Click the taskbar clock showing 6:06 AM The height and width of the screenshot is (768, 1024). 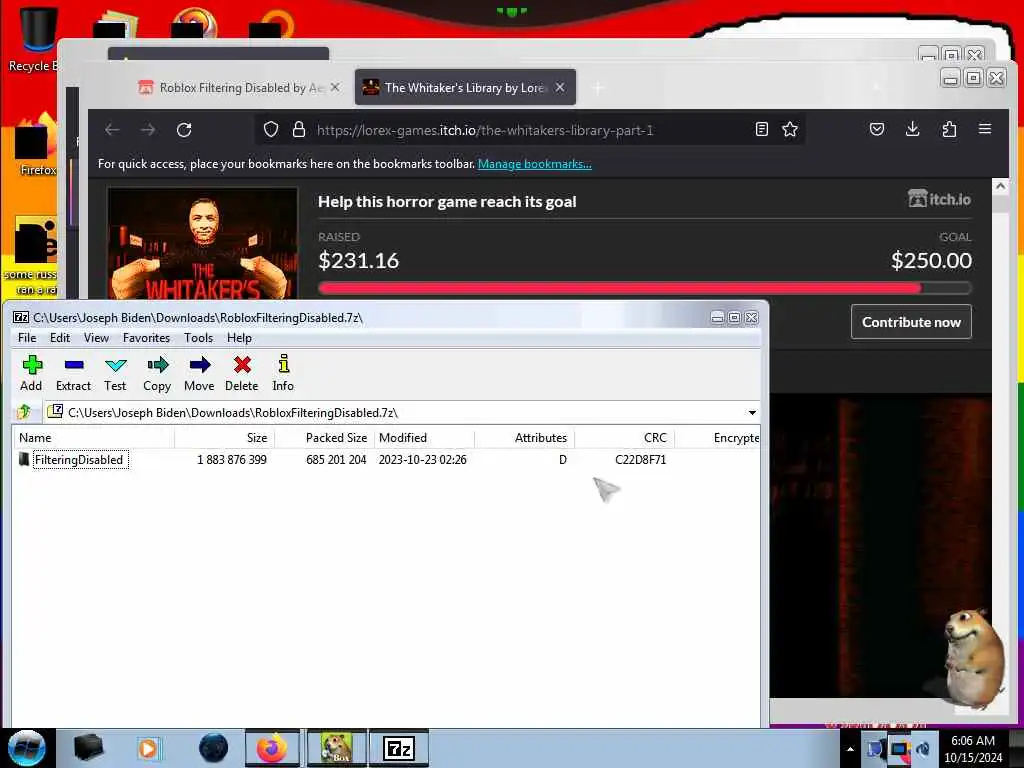coord(973,748)
